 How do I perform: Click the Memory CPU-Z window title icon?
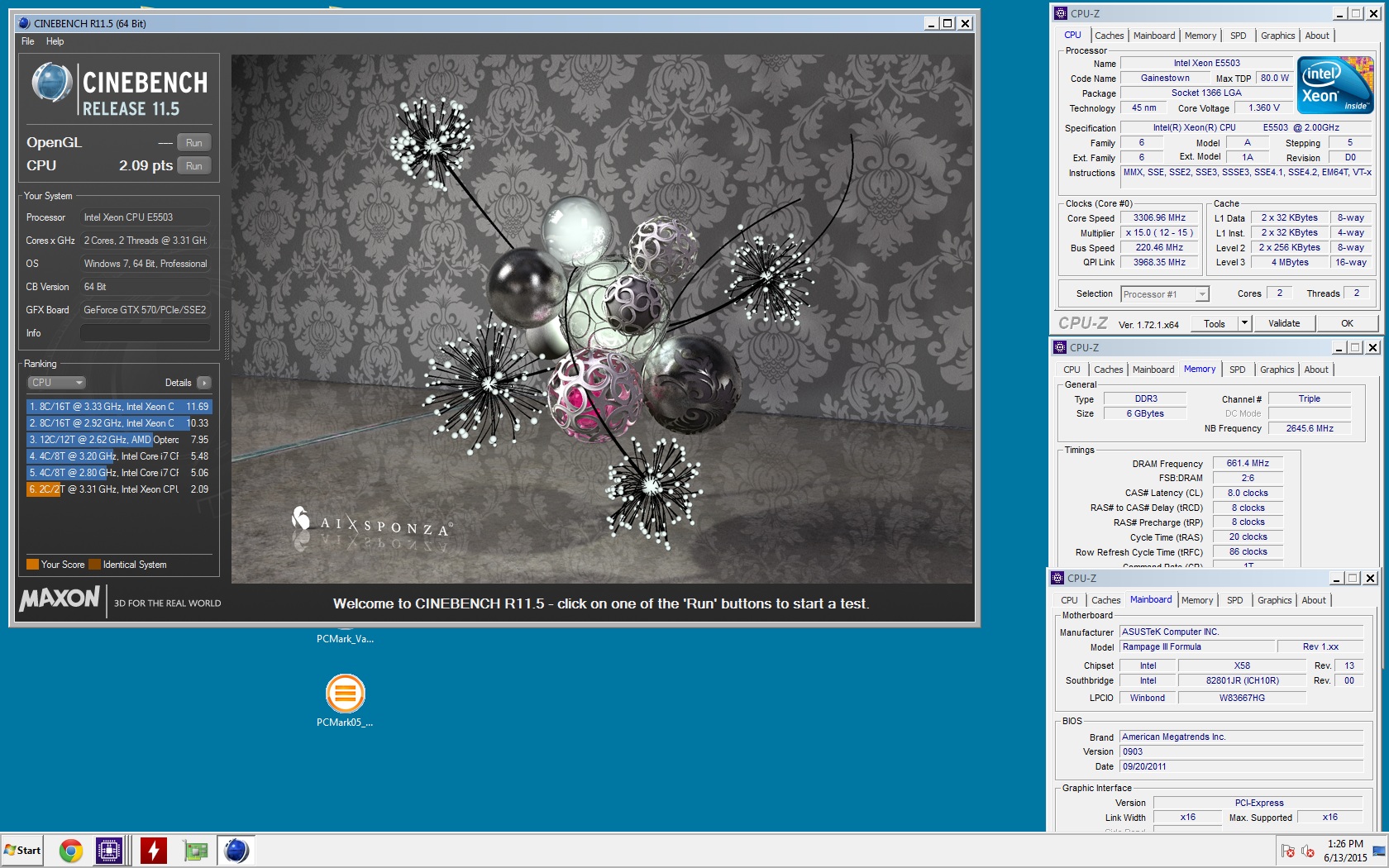1060,347
